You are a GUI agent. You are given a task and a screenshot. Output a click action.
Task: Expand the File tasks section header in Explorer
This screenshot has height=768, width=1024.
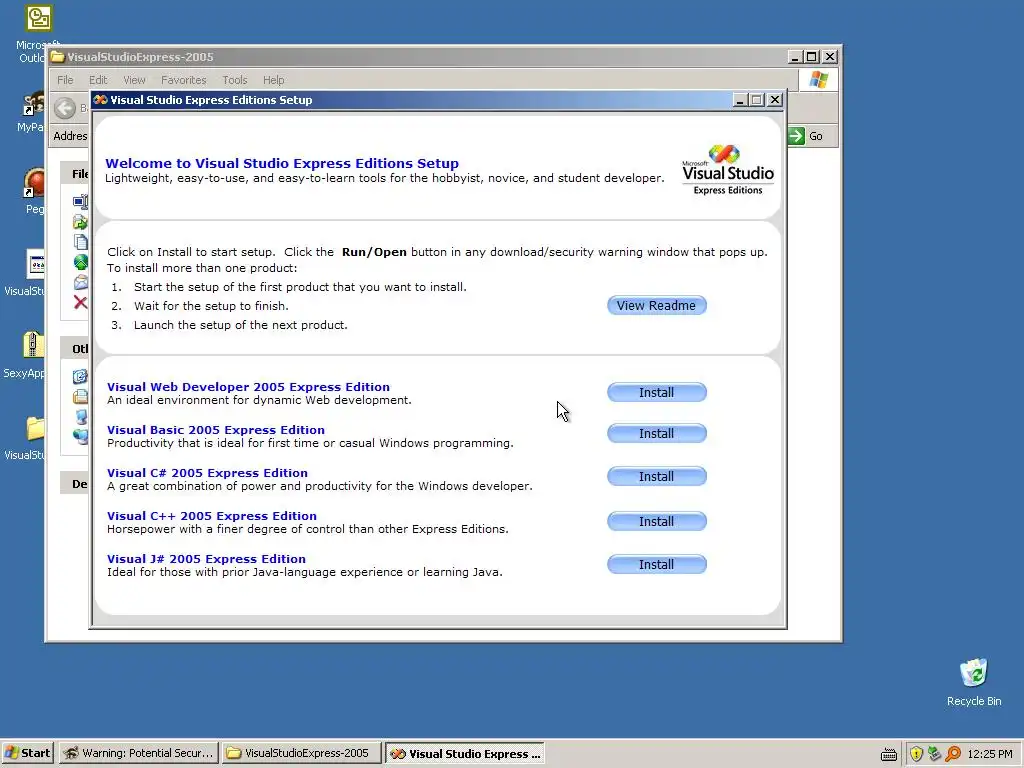pyautogui.click(x=74, y=174)
